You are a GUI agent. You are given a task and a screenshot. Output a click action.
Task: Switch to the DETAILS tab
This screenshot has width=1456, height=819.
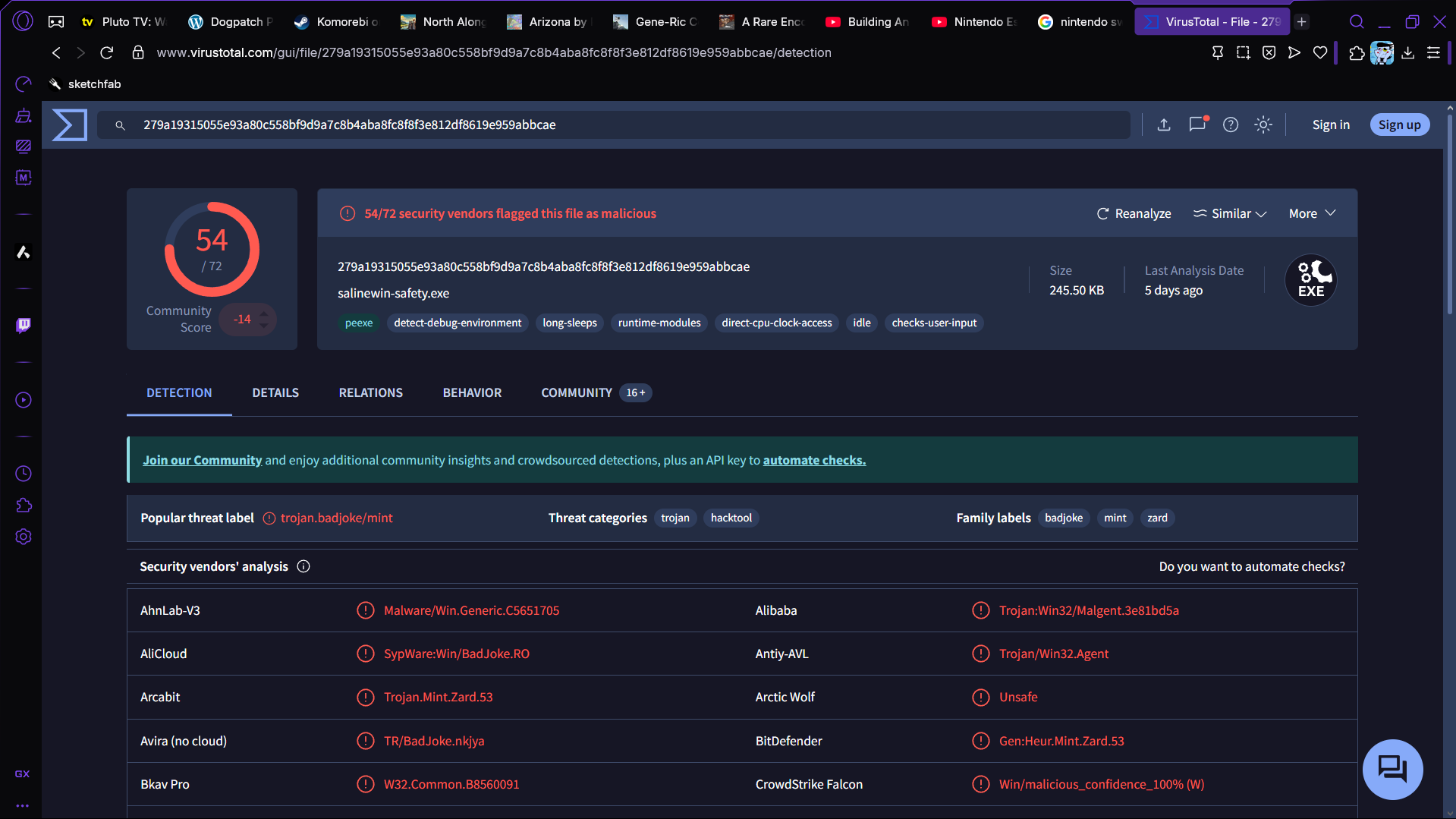(275, 393)
